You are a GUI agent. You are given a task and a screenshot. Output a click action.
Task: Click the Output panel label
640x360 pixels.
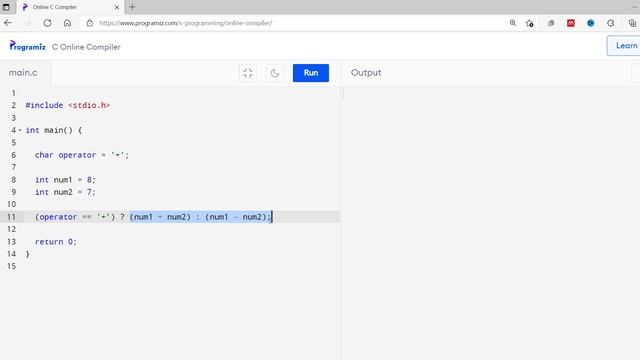pos(366,73)
